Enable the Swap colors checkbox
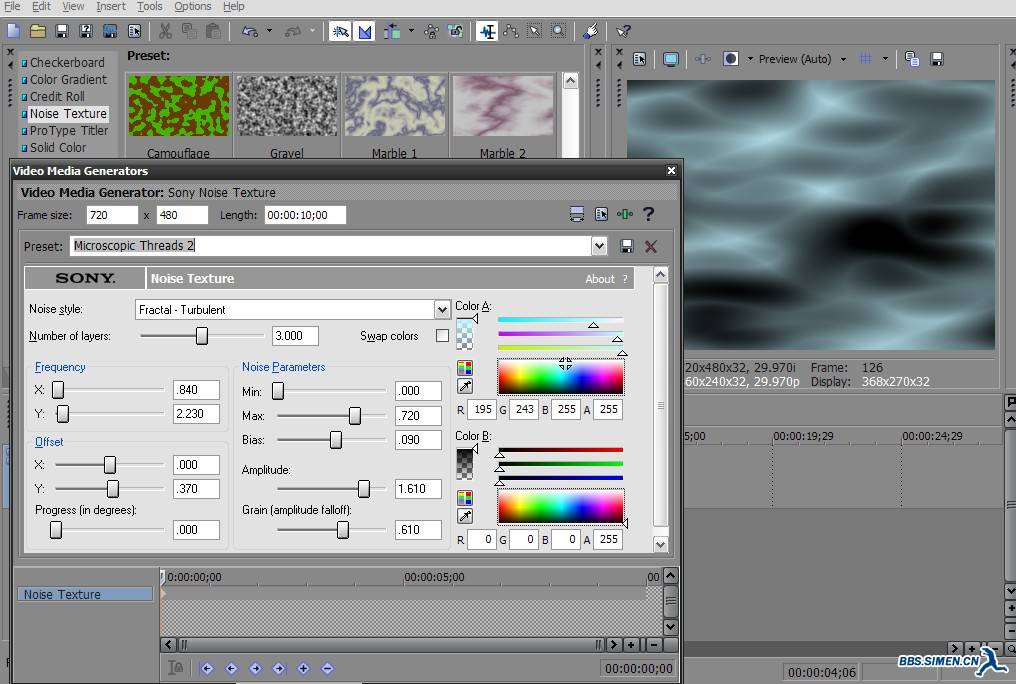 click(x=442, y=336)
